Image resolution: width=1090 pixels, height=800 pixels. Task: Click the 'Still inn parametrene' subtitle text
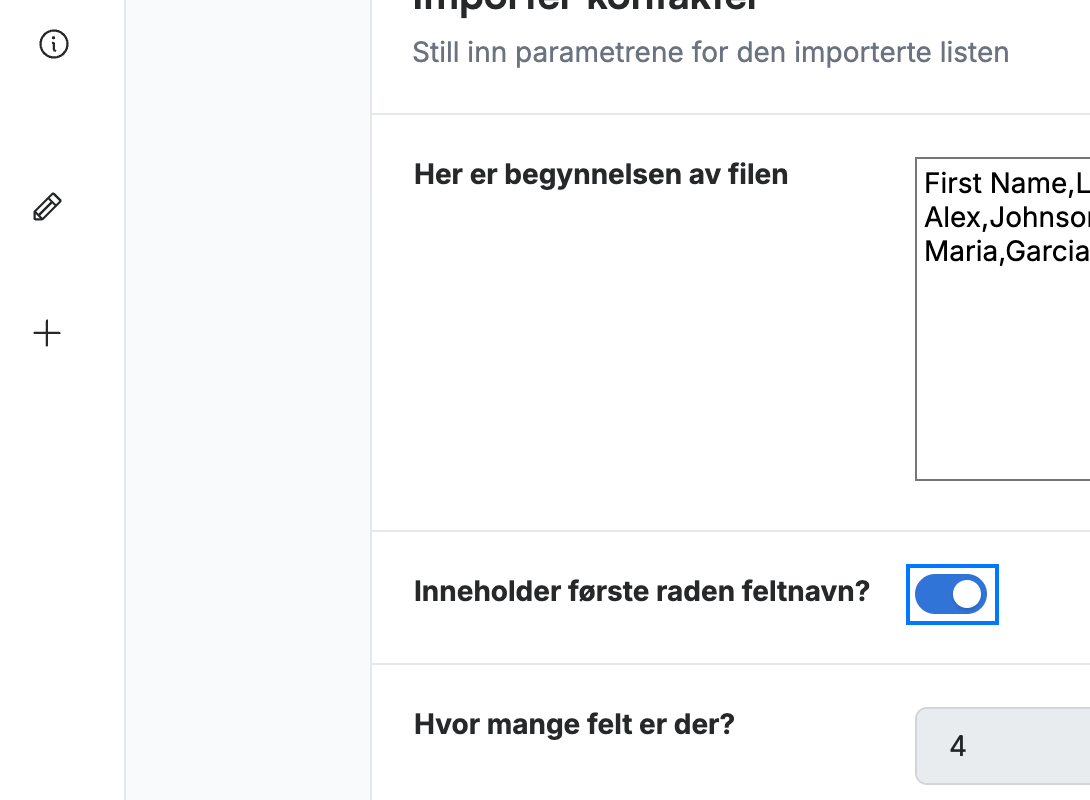(710, 53)
